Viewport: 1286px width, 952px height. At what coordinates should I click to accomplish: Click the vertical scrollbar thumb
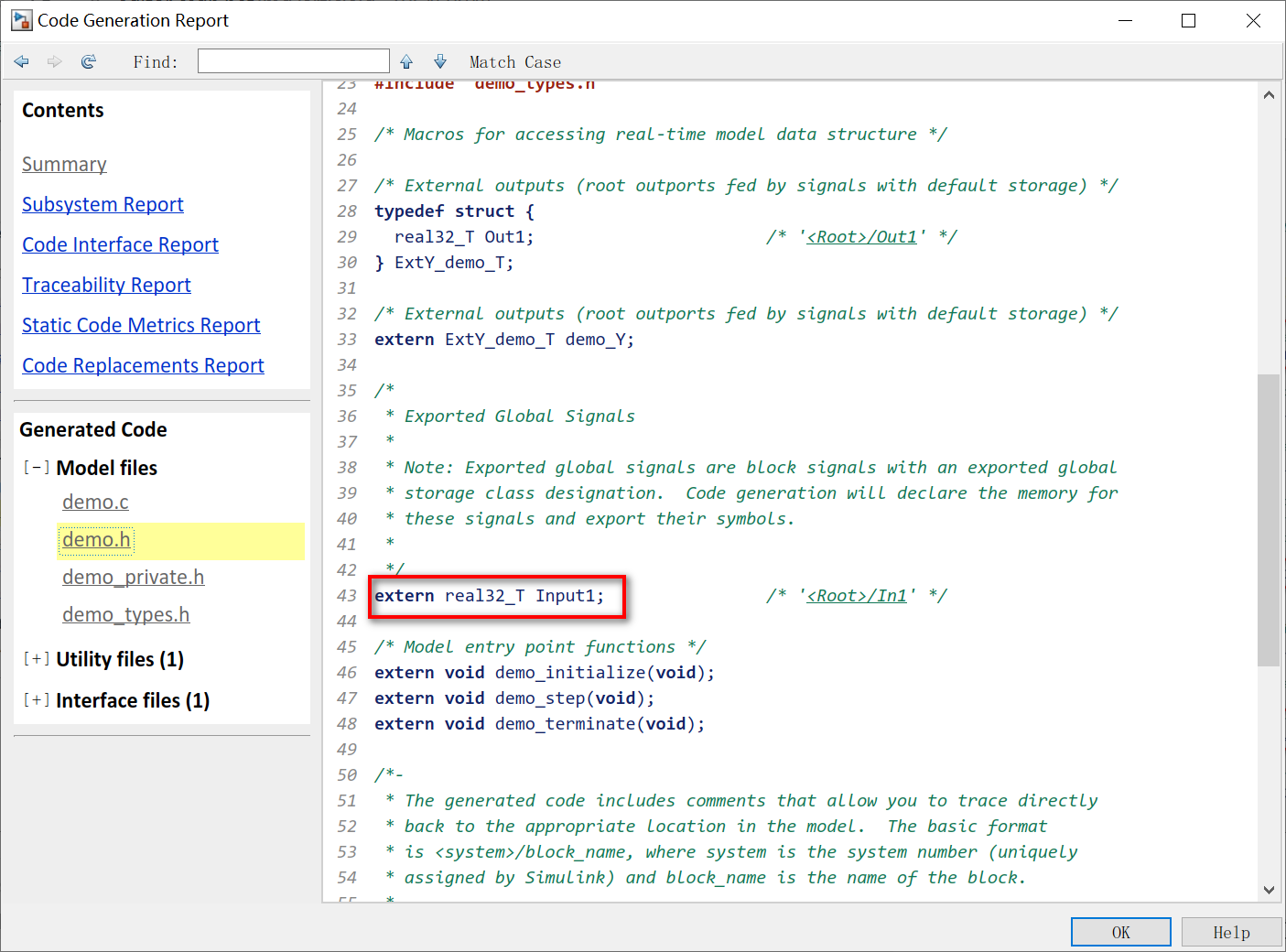[x=1269, y=520]
